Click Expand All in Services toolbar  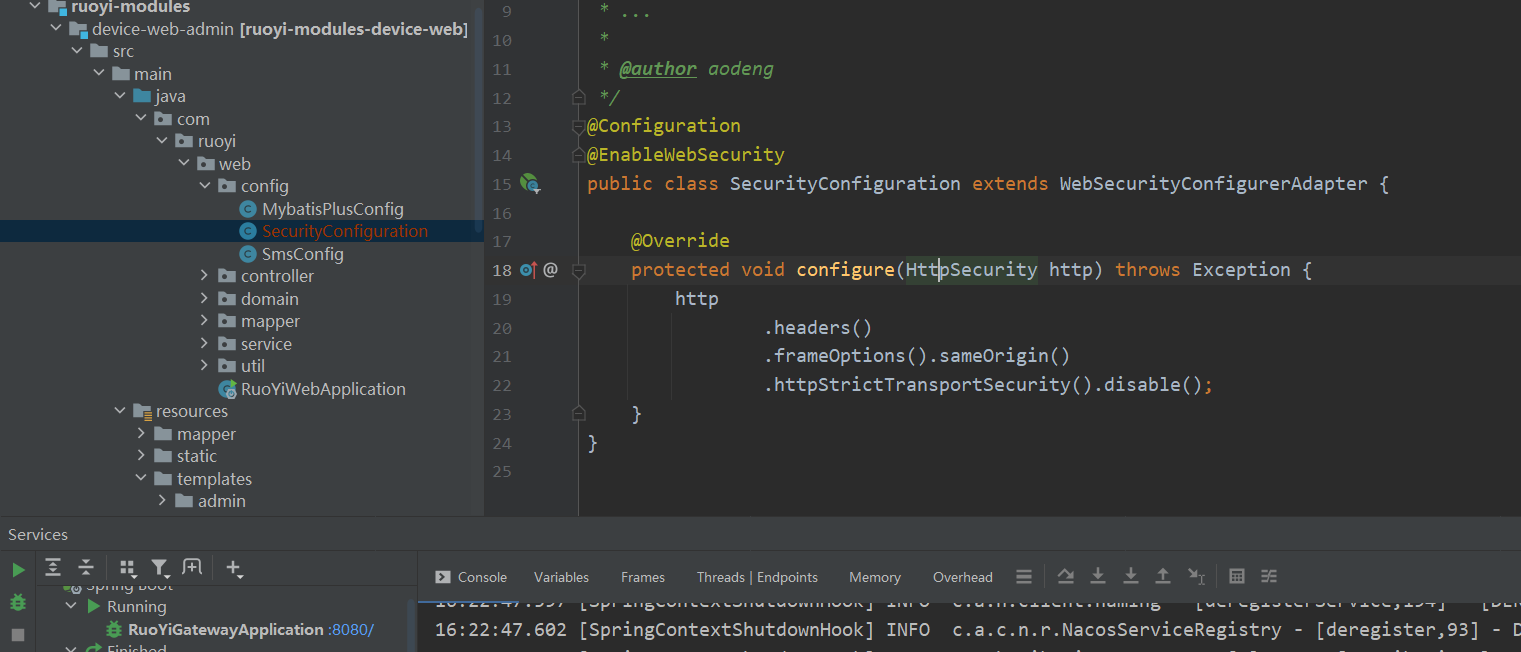click(x=53, y=568)
